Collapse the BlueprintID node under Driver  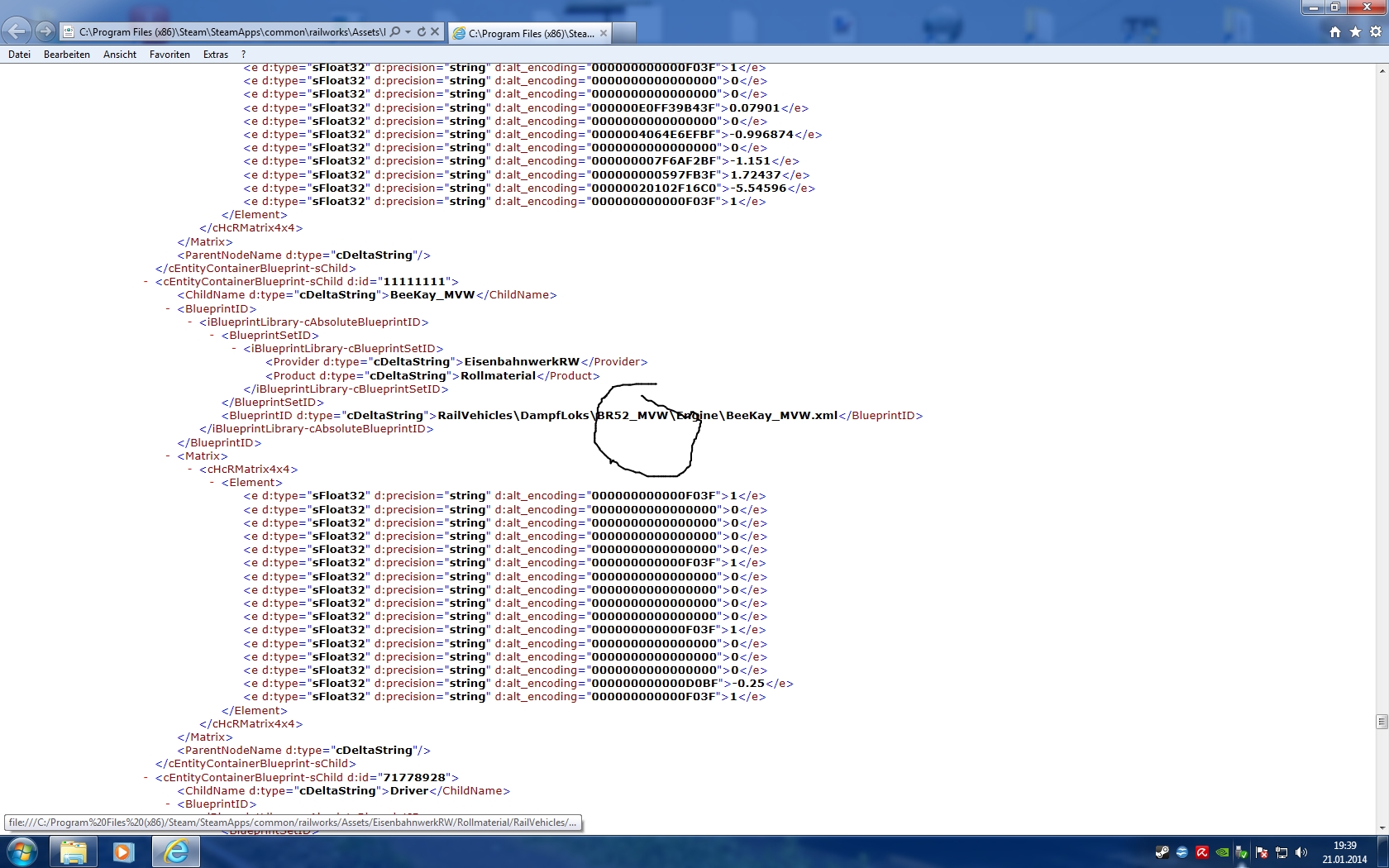[x=168, y=804]
